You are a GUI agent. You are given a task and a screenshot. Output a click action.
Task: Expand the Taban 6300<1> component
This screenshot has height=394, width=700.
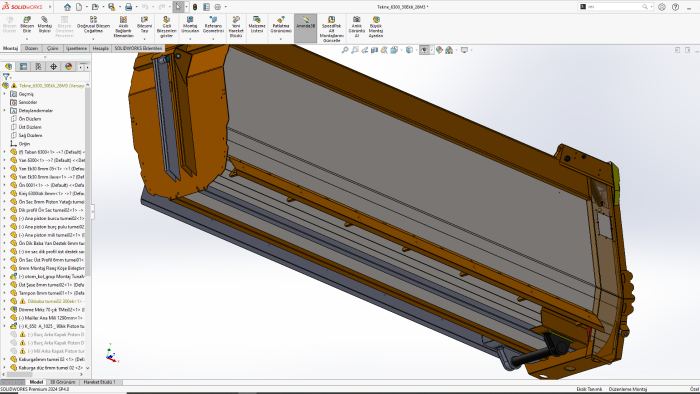point(4,152)
